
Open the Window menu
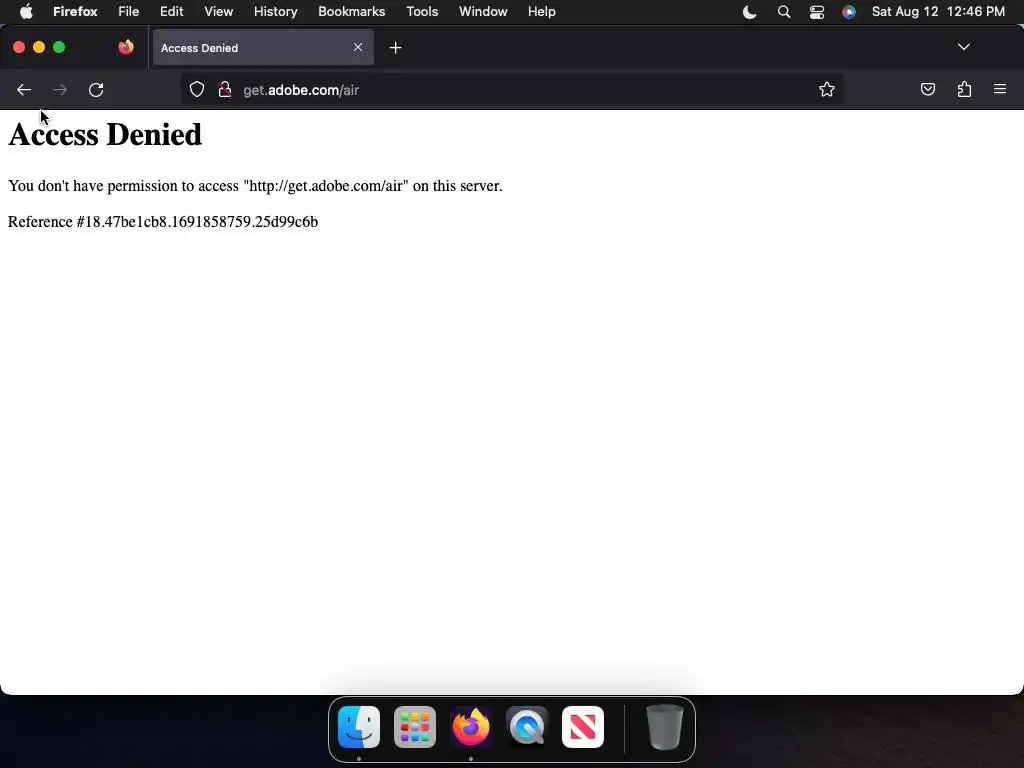click(x=483, y=11)
